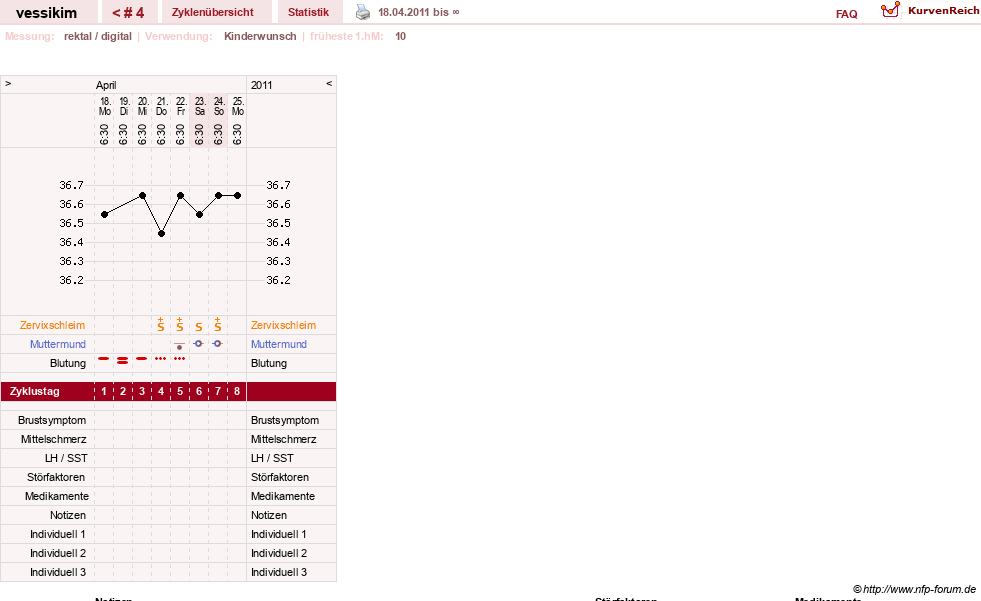Click cycle day 8 in Zyklustag row
The image size is (981, 601).
click(236, 391)
